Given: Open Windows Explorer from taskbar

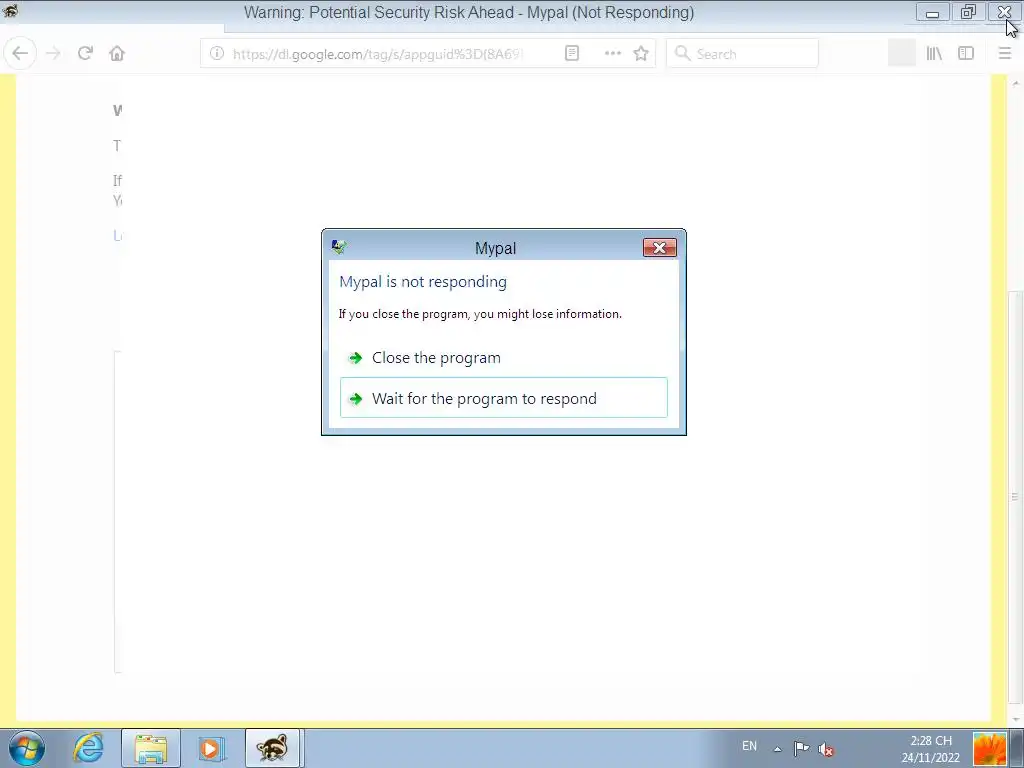Looking at the screenshot, I should point(150,748).
